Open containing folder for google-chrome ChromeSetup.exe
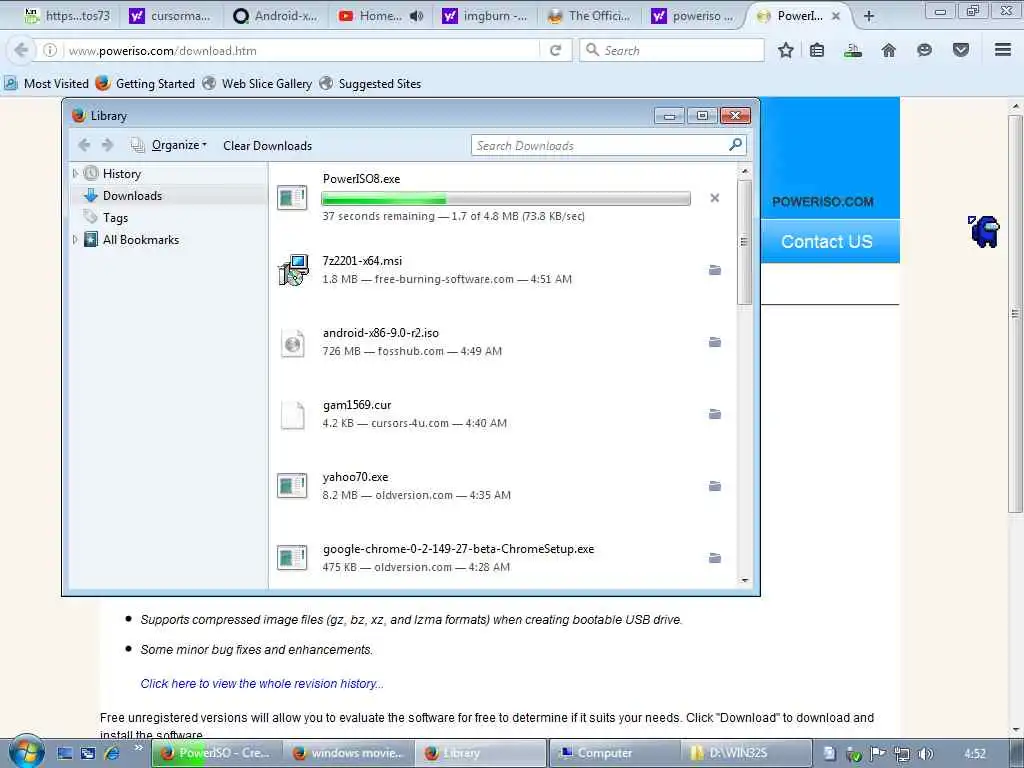Viewport: 1024px width, 768px height. tap(715, 557)
